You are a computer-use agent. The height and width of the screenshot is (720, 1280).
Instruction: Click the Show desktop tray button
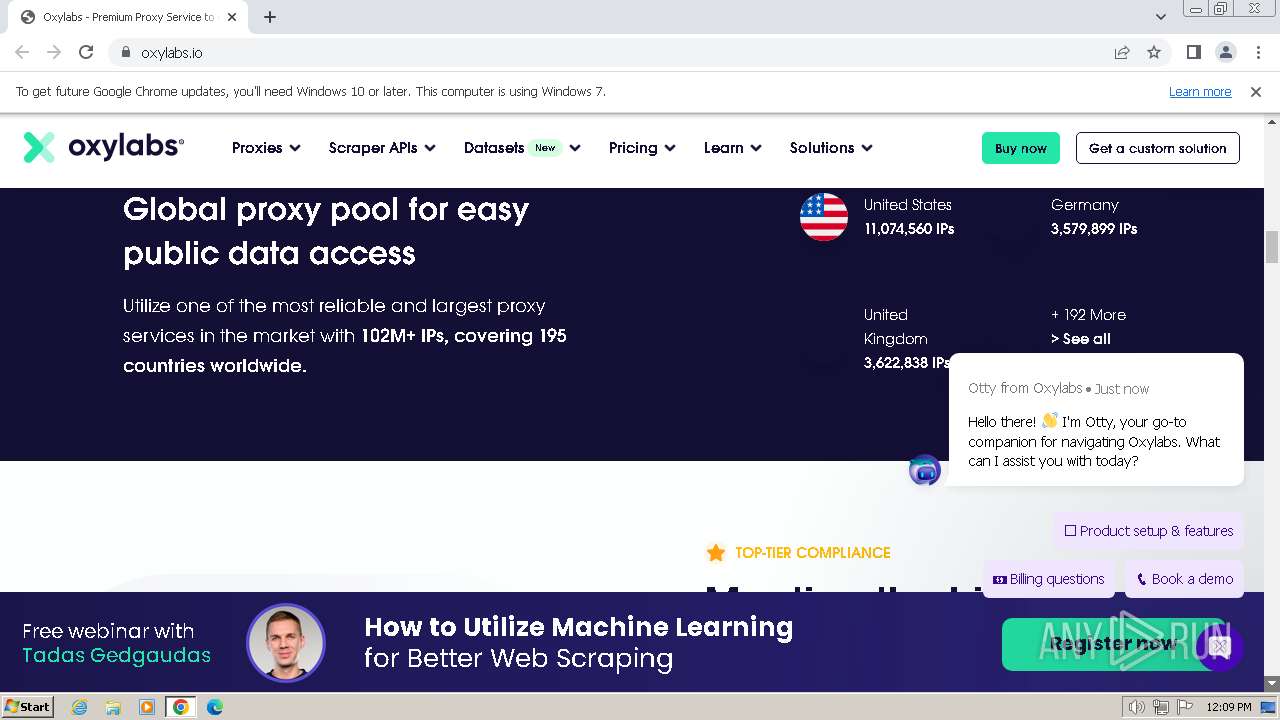tap(1267, 707)
